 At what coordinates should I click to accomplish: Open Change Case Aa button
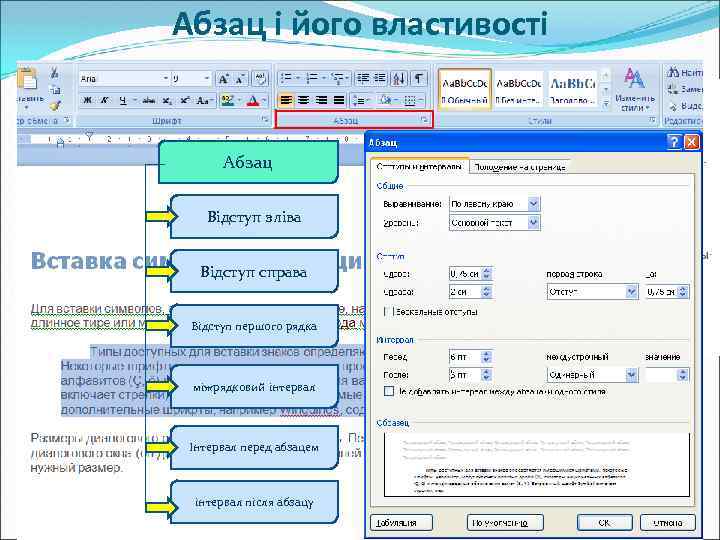(203, 100)
